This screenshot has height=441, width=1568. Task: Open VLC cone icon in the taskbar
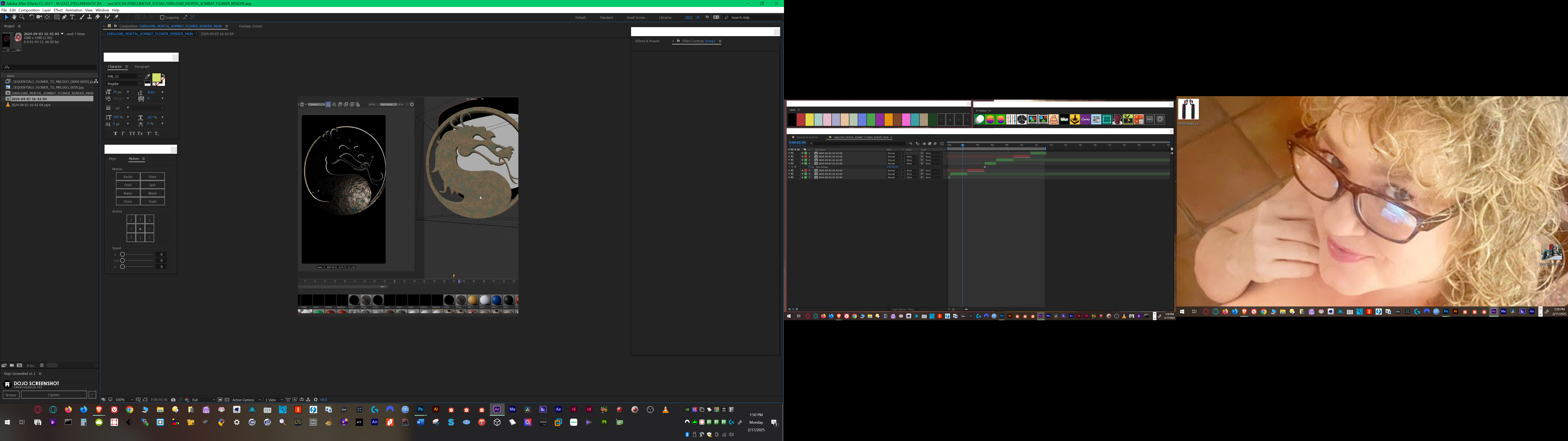665,409
